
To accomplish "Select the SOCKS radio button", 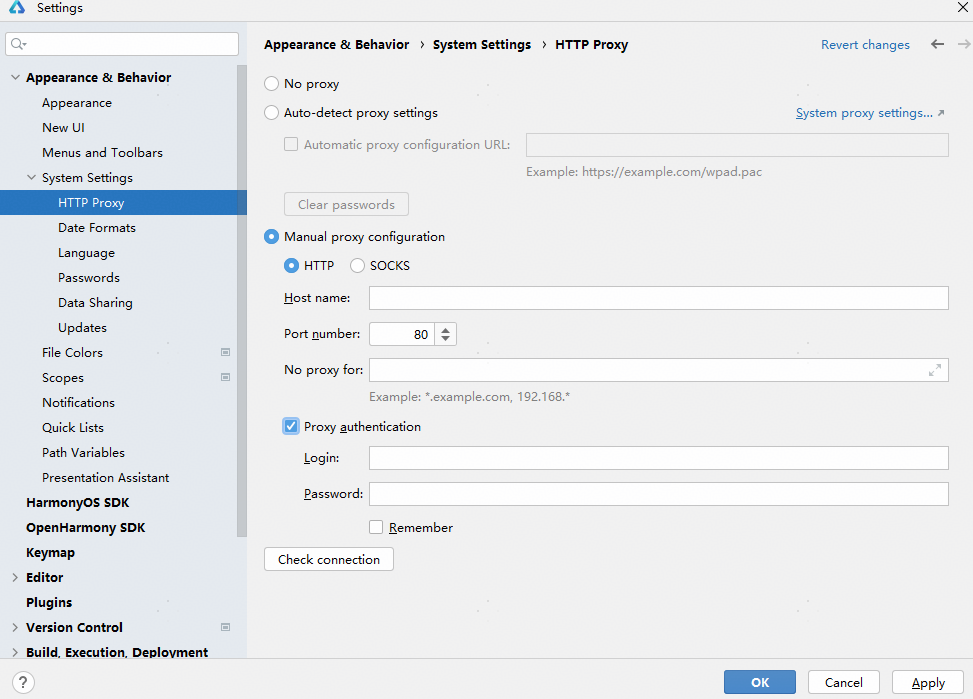I will (357, 266).
